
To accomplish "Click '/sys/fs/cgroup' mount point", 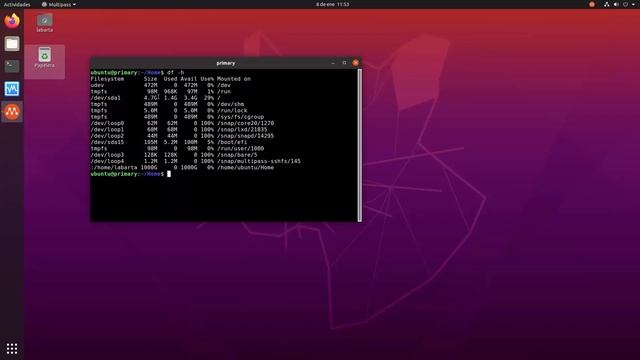I will pyautogui.click(x=241, y=117).
